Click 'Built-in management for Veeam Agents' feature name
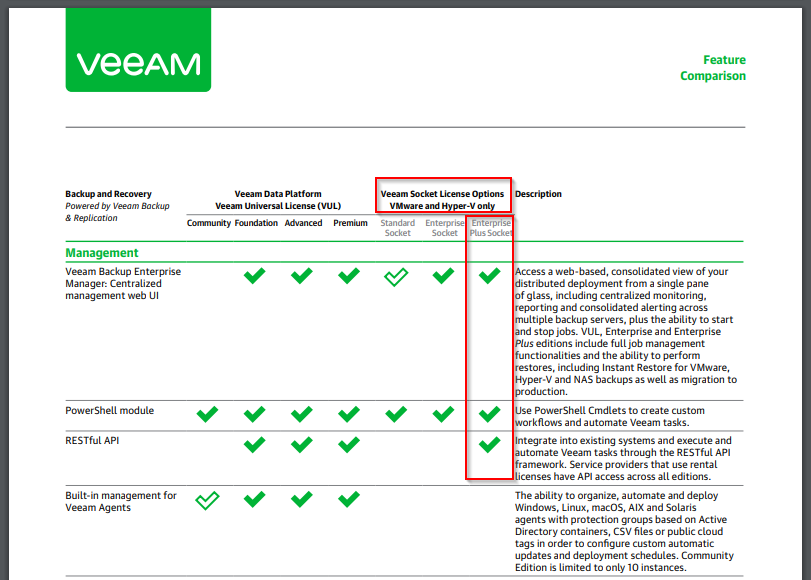811x580 pixels. coord(121,501)
